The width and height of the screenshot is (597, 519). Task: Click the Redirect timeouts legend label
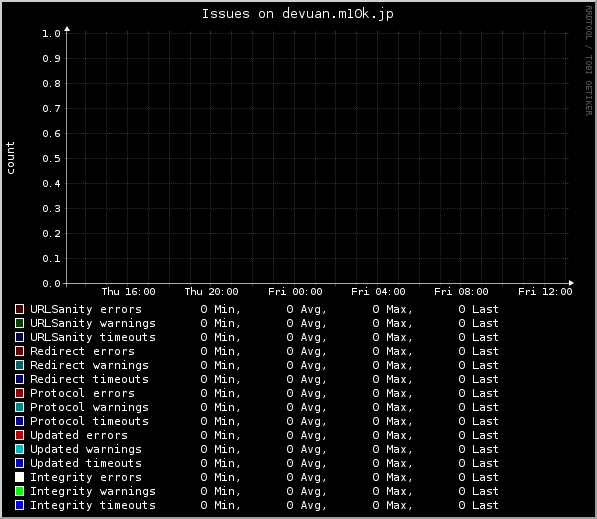point(89,379)
